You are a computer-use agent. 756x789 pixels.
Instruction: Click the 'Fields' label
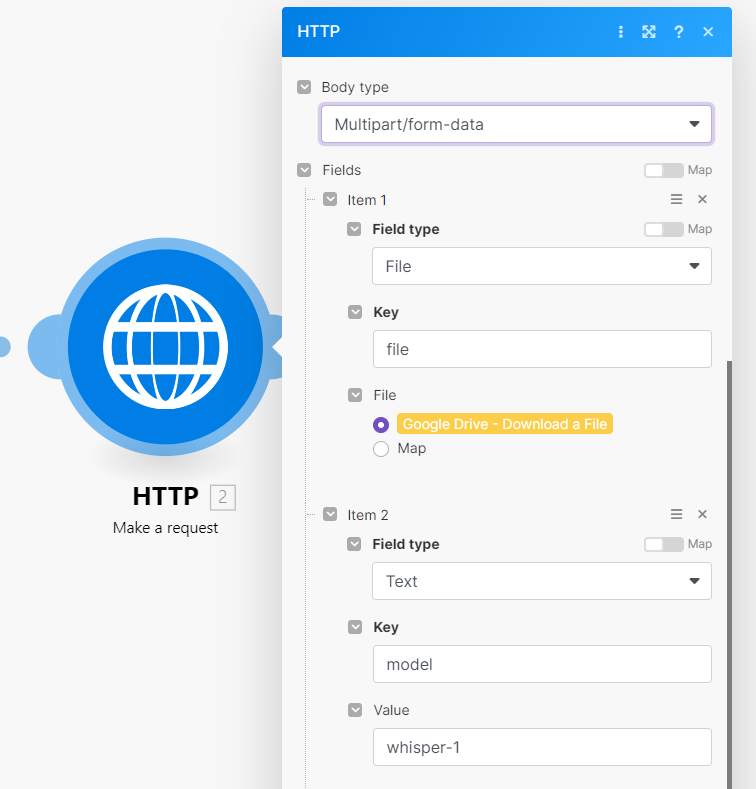[342, 170]
